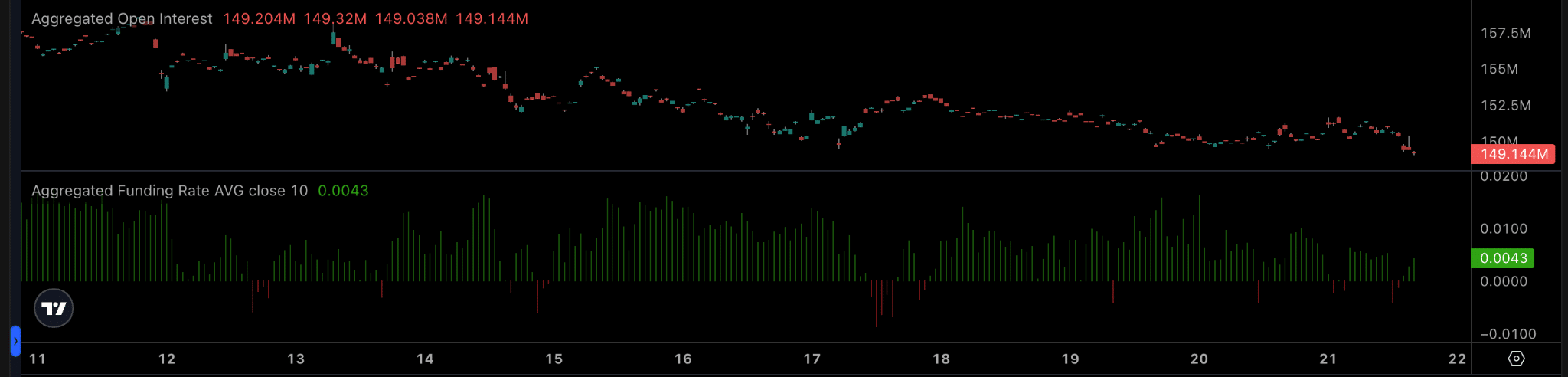Open chart settings gear icon
The height and width of the screenshot is (377, 1568).
1516,359
